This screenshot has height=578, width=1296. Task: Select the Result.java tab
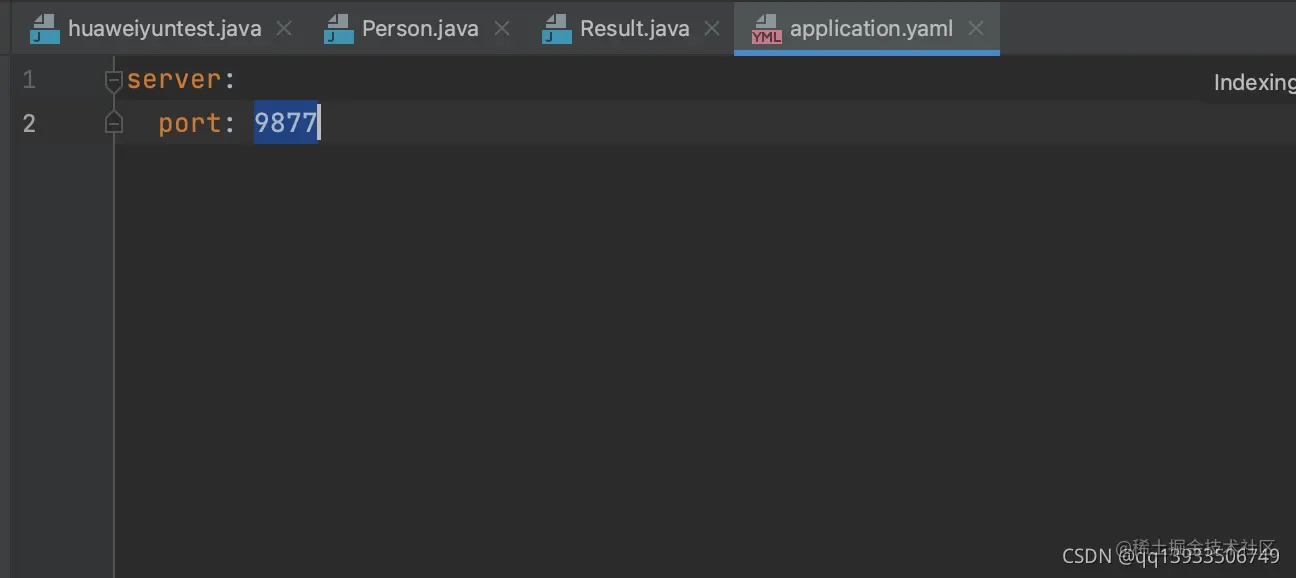(x=634, y=28)
